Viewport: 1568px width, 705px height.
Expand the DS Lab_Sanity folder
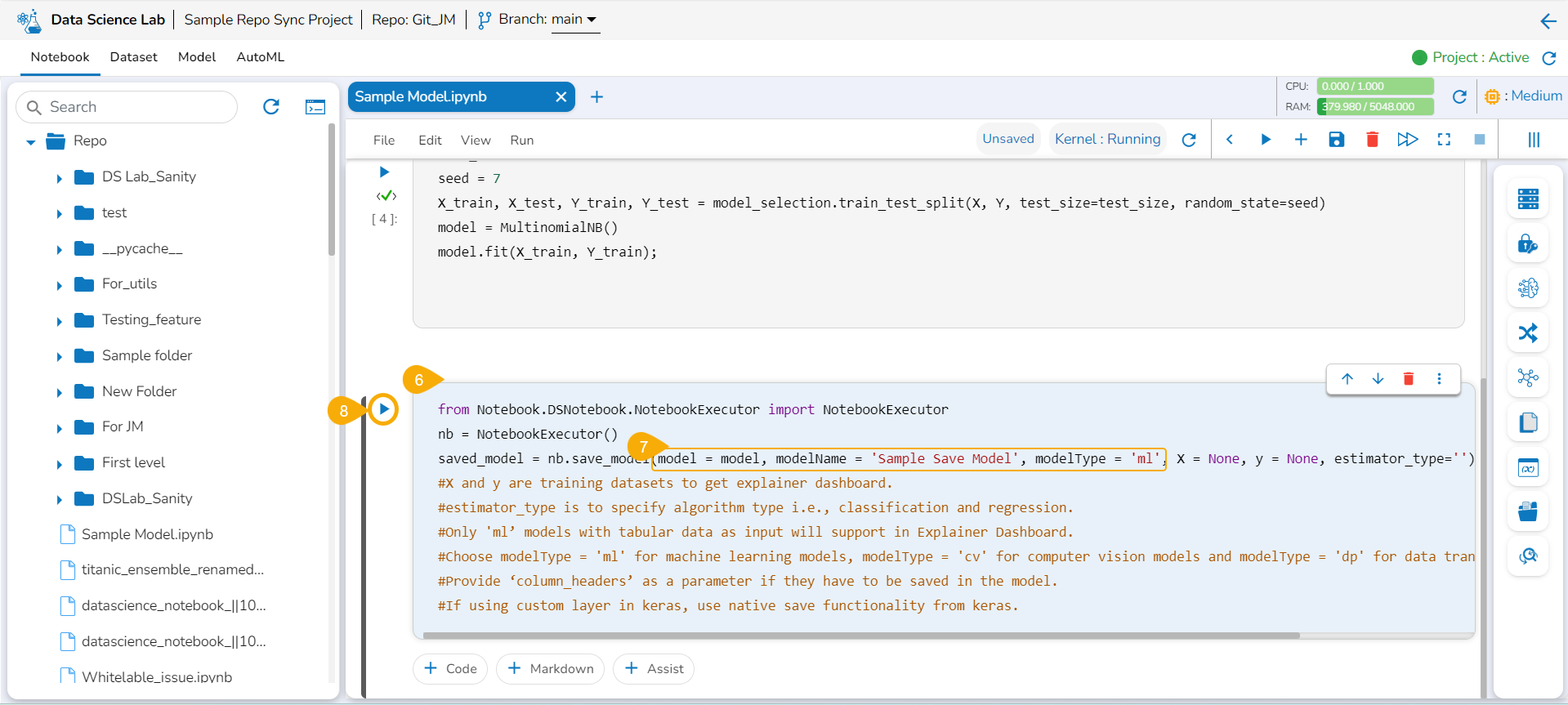tap(59, 178)
